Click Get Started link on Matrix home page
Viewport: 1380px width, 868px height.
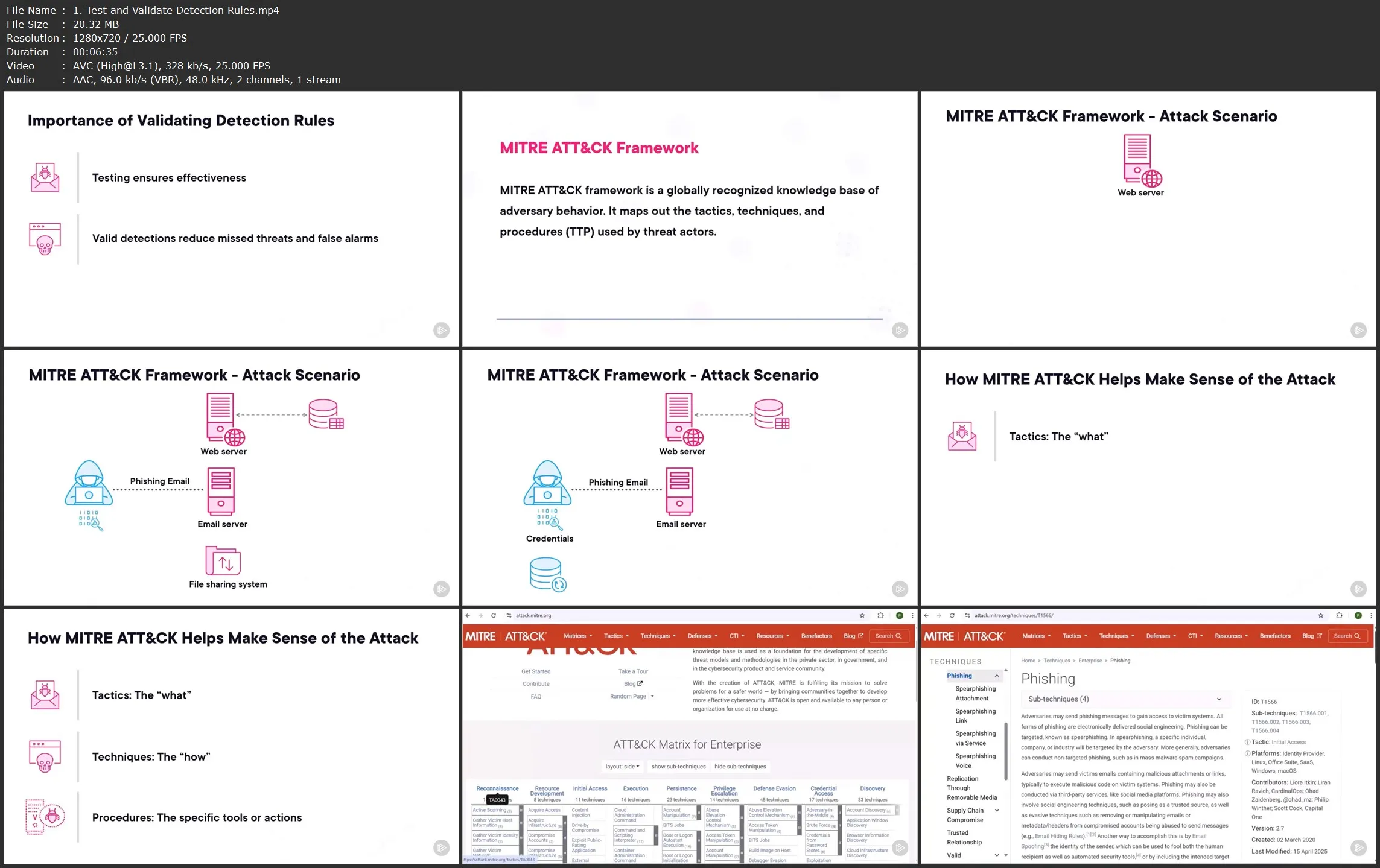(536, 671)
